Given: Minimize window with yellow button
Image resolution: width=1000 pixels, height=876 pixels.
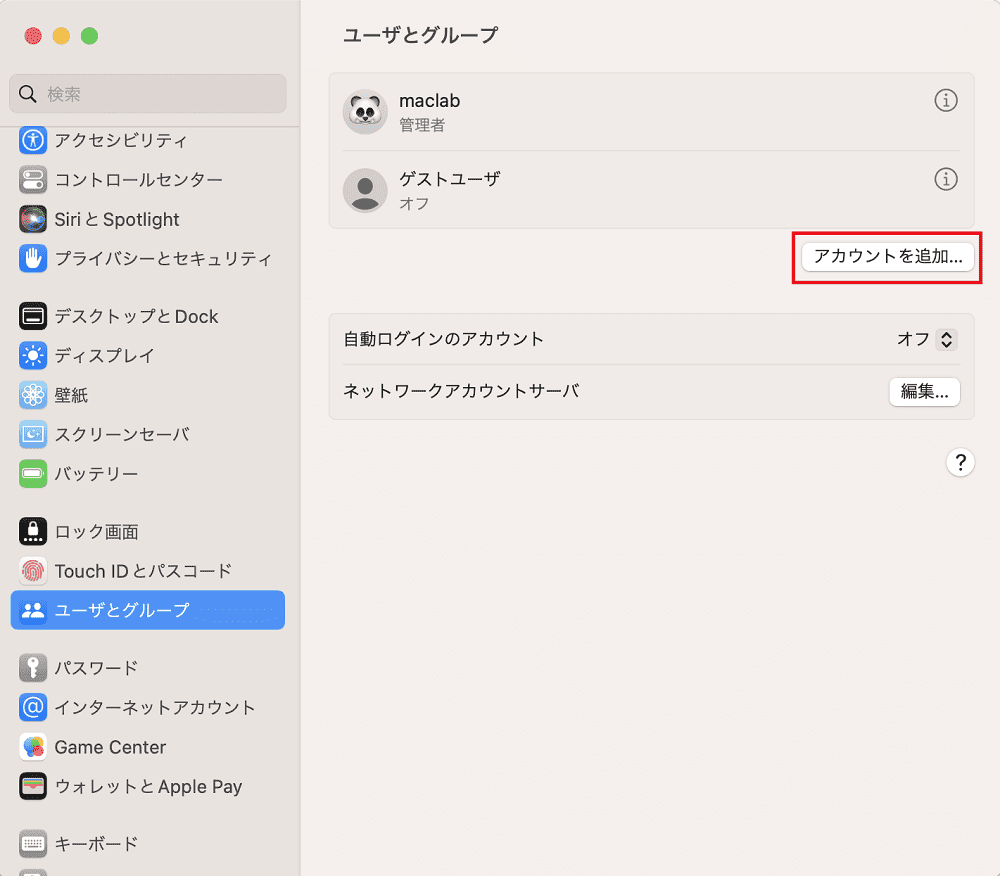Looking at the screenshot, I should pos(61,36).
